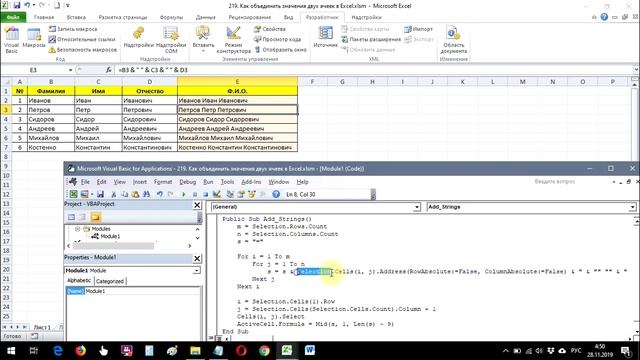The width and height of the screenshot is (640, 360).
Task: Open Область документа panel
Action: (453, 40)
